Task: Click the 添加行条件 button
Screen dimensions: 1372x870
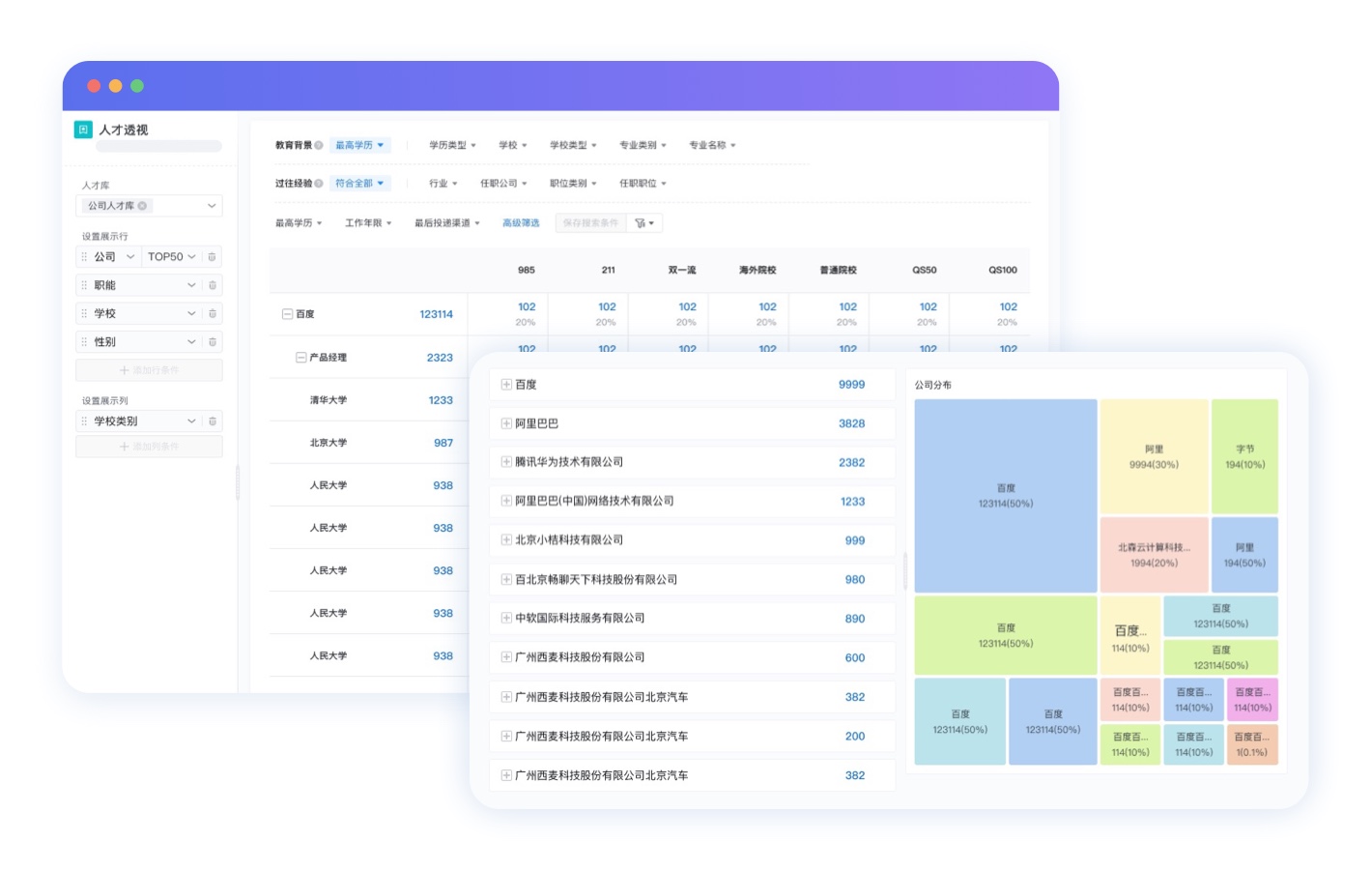Action: (149, 370)
